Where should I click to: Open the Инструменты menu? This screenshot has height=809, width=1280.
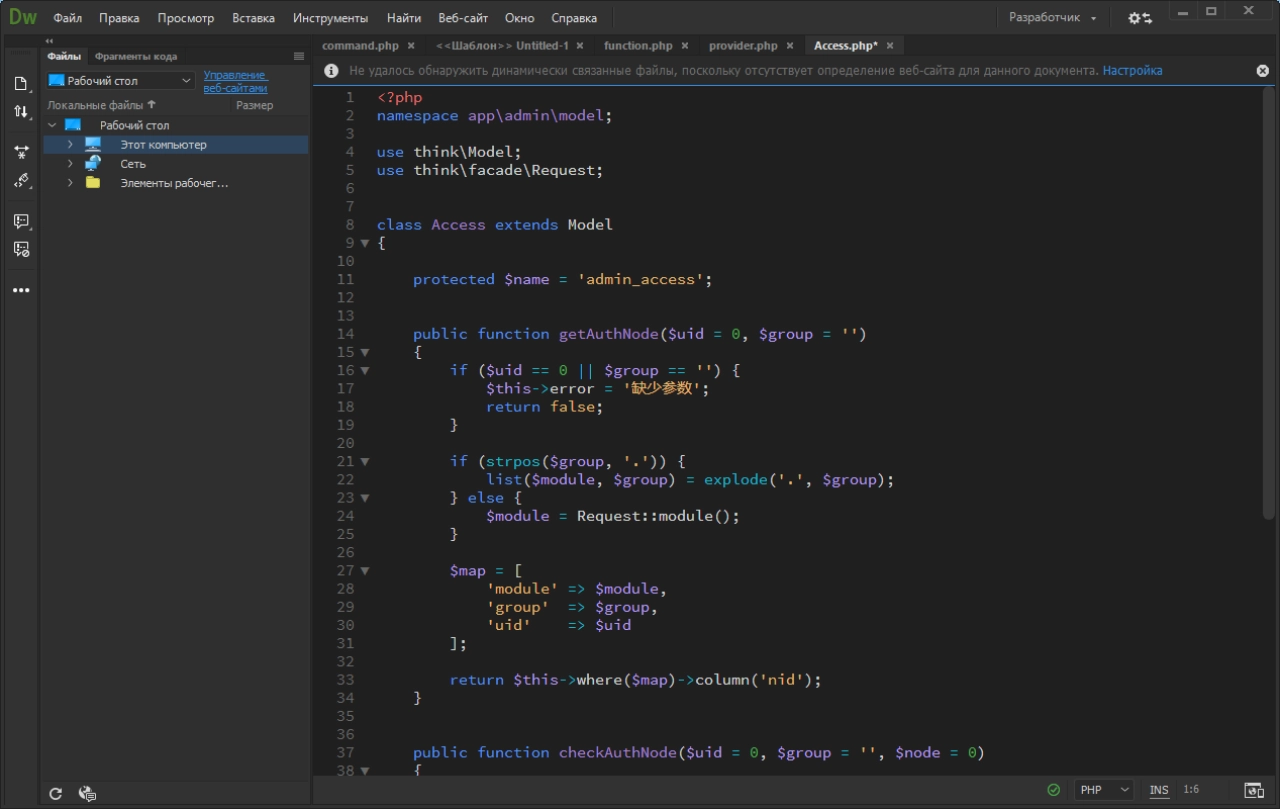point(330,18)
